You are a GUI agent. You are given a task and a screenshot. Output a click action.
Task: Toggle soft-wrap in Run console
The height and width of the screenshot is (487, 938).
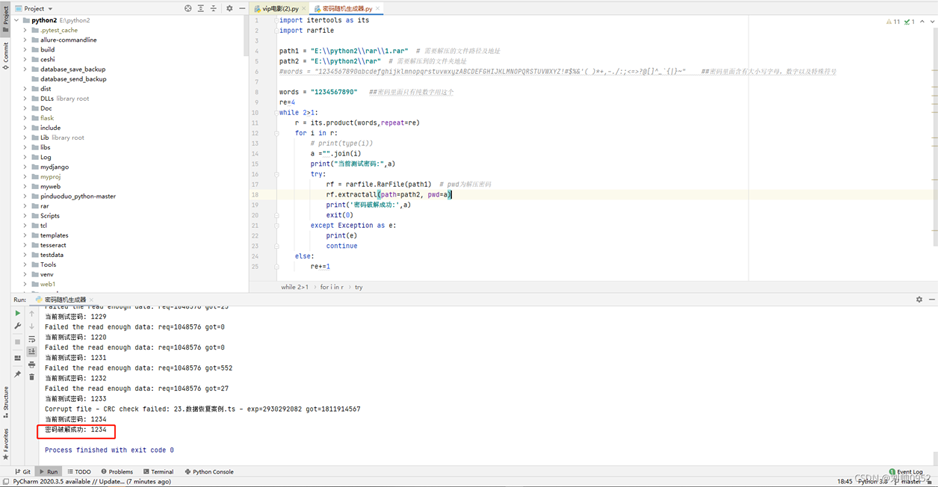coord(32,339)
